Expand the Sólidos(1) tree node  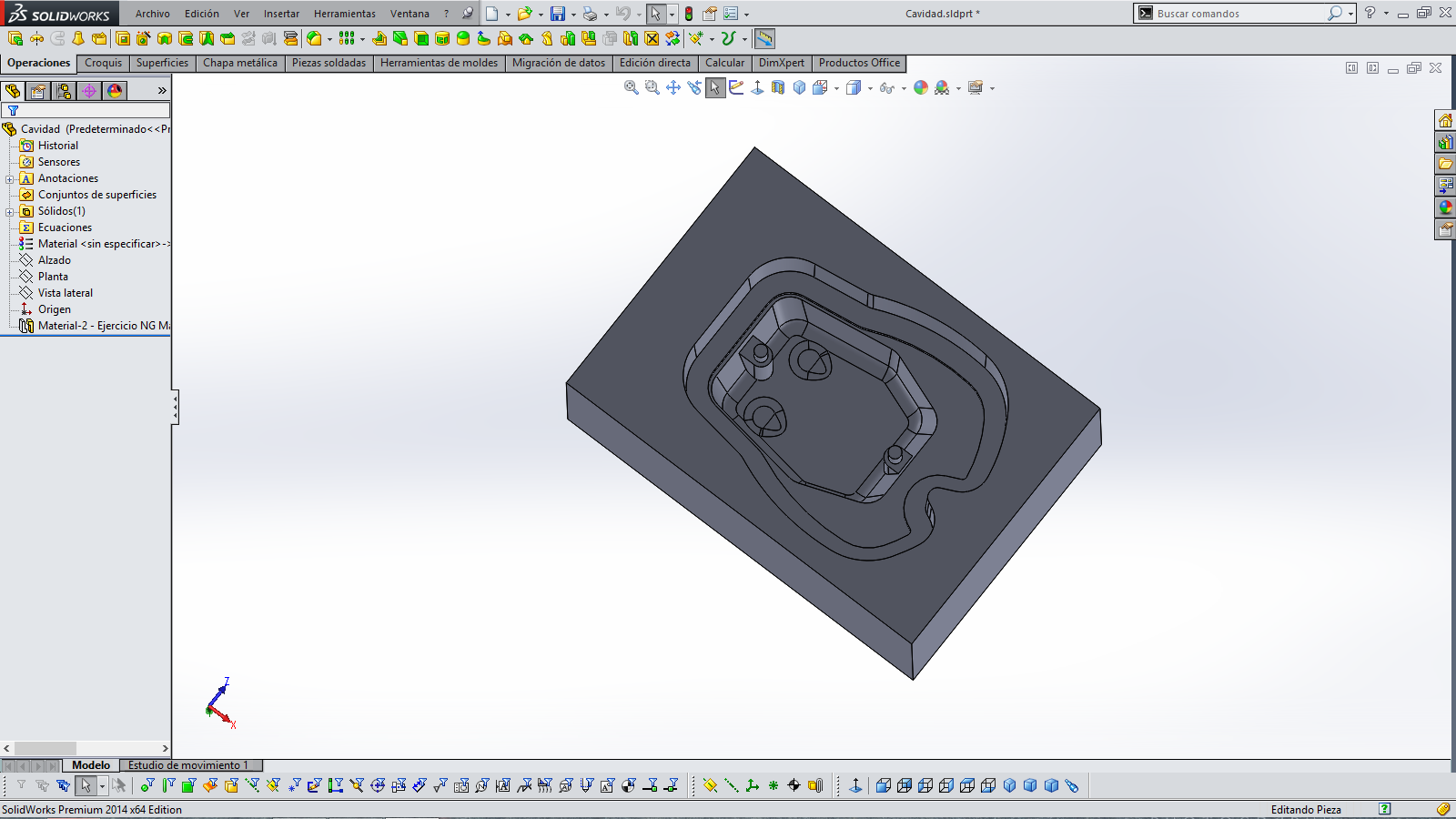10,212
